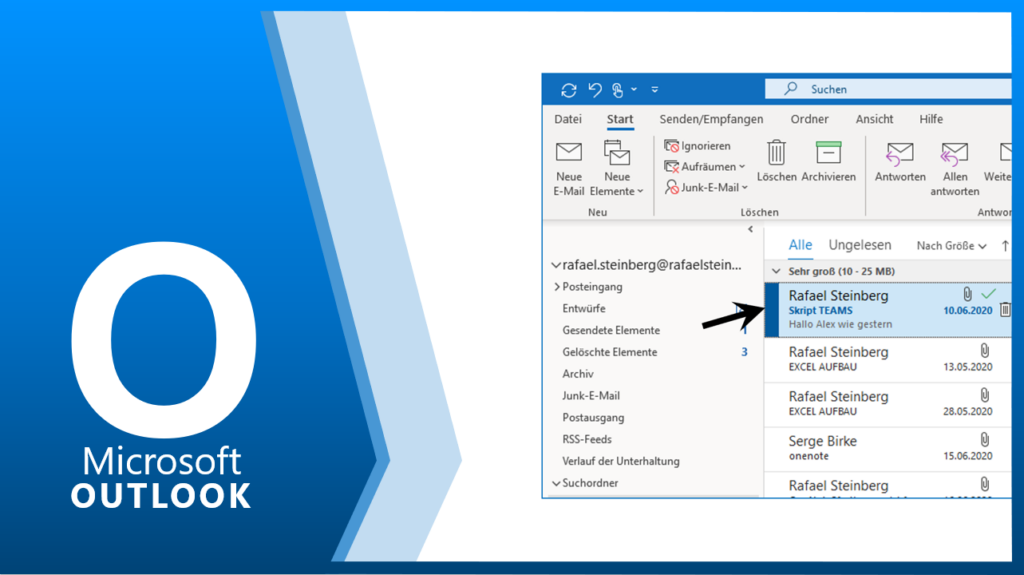
Task: Select the Start ribbon tab
Action: click(620, 119)
